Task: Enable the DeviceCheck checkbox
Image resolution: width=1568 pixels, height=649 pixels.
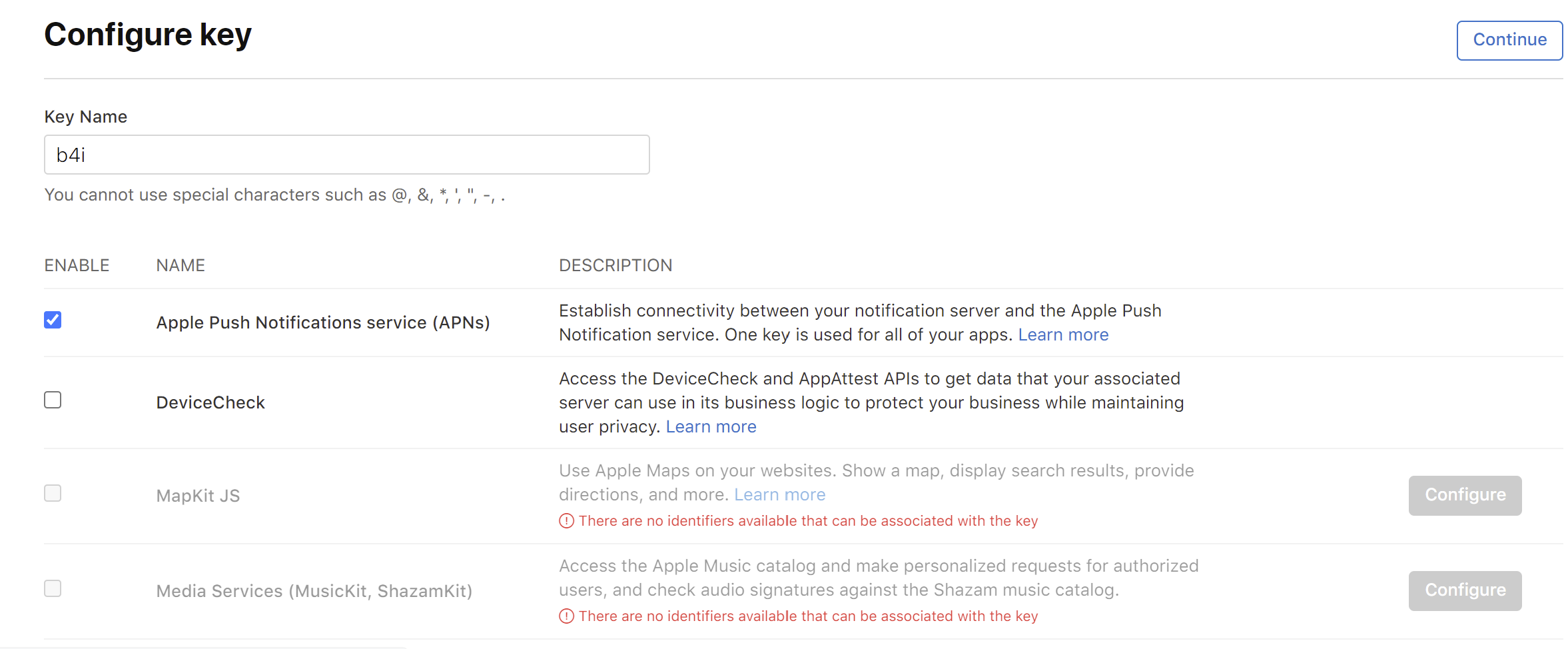Action: pyautogui.click(x=53, y=400)
